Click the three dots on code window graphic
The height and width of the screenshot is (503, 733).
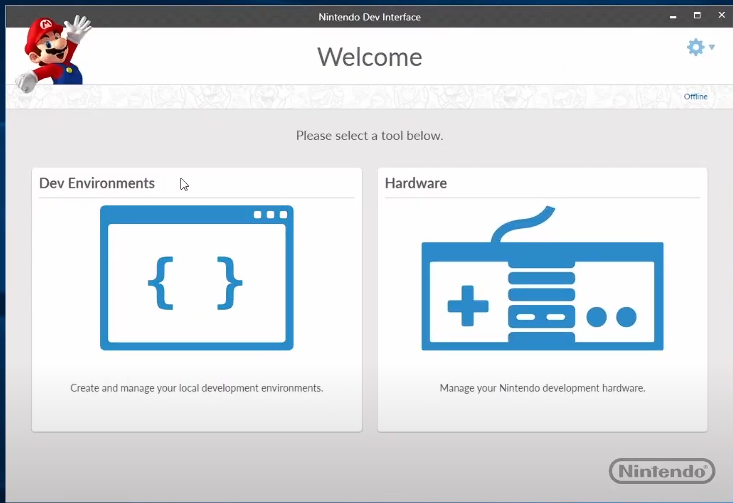[x=270, y=215]
